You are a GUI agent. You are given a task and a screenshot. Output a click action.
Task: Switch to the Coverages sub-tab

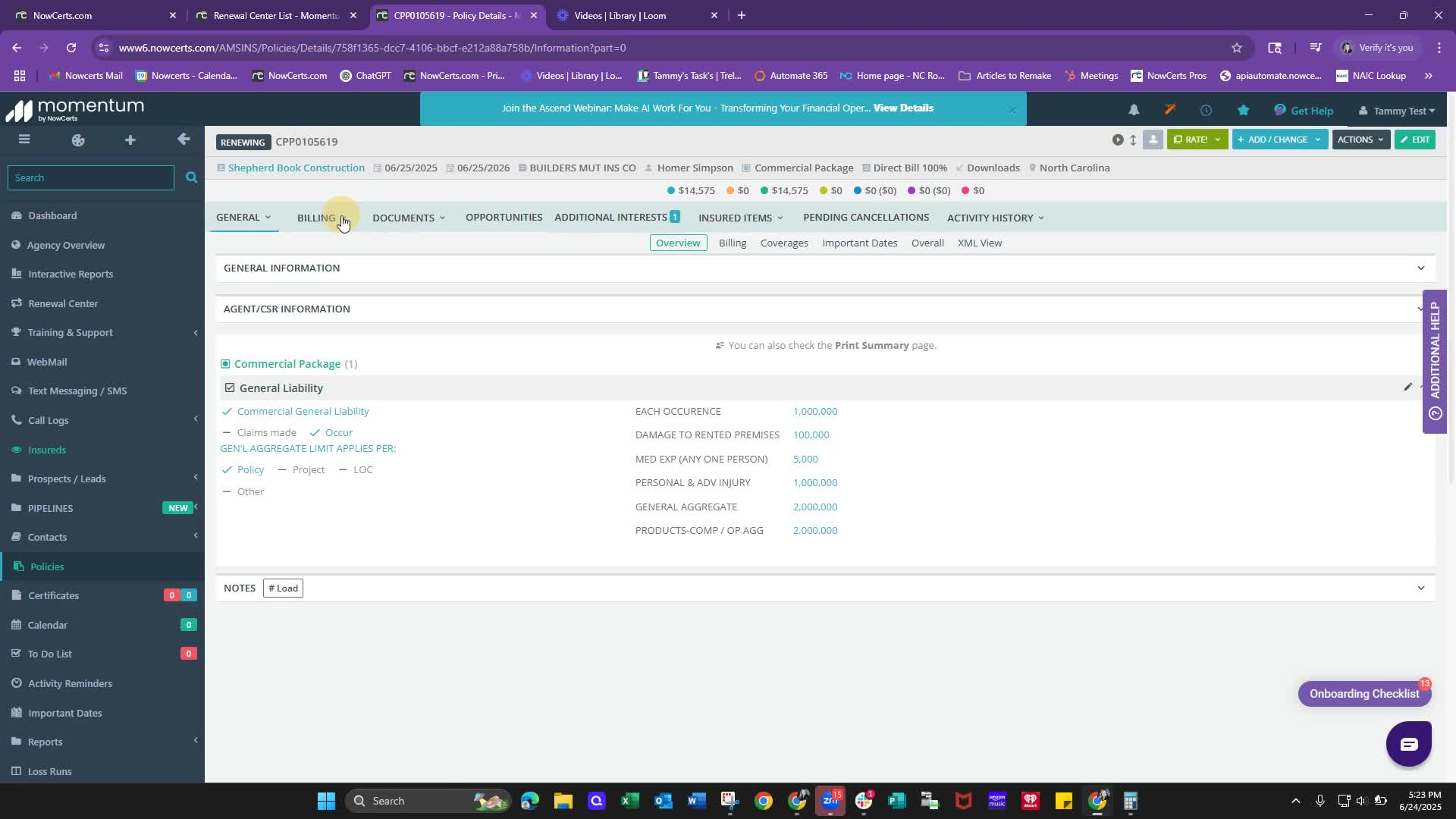click(784, 243)
